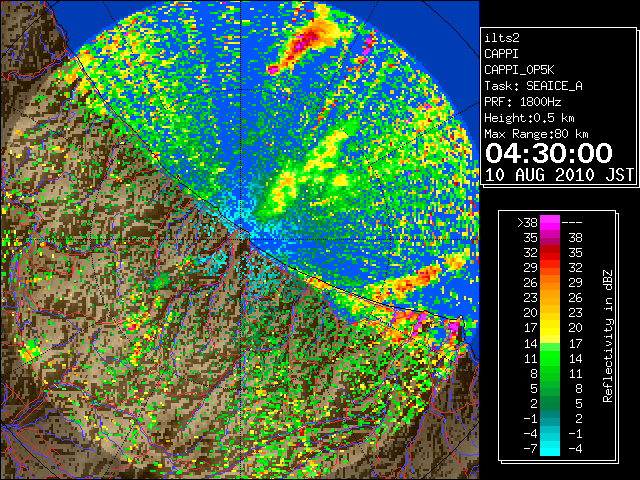Click the 'ilts2' label in info box
The width and height of the screenshot is (640, 480).
coord(502,38)
